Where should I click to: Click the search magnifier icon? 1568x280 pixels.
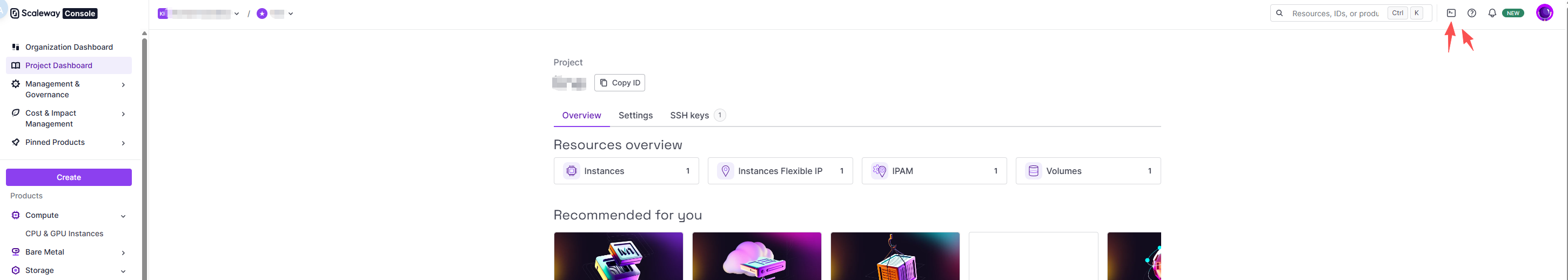tap(1279, 14)
